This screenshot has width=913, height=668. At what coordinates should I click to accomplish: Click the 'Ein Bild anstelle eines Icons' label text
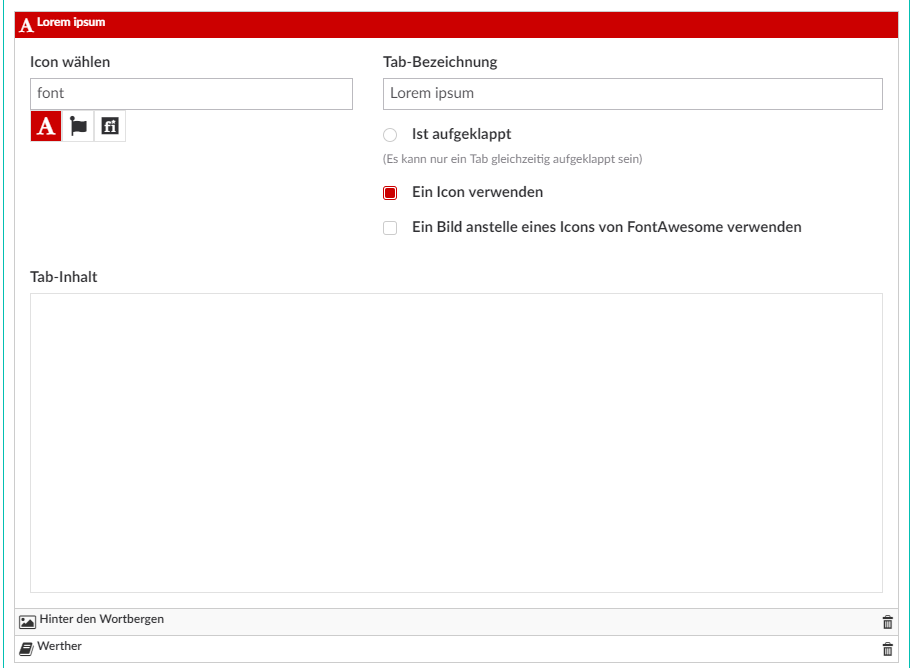pos(606,227)
